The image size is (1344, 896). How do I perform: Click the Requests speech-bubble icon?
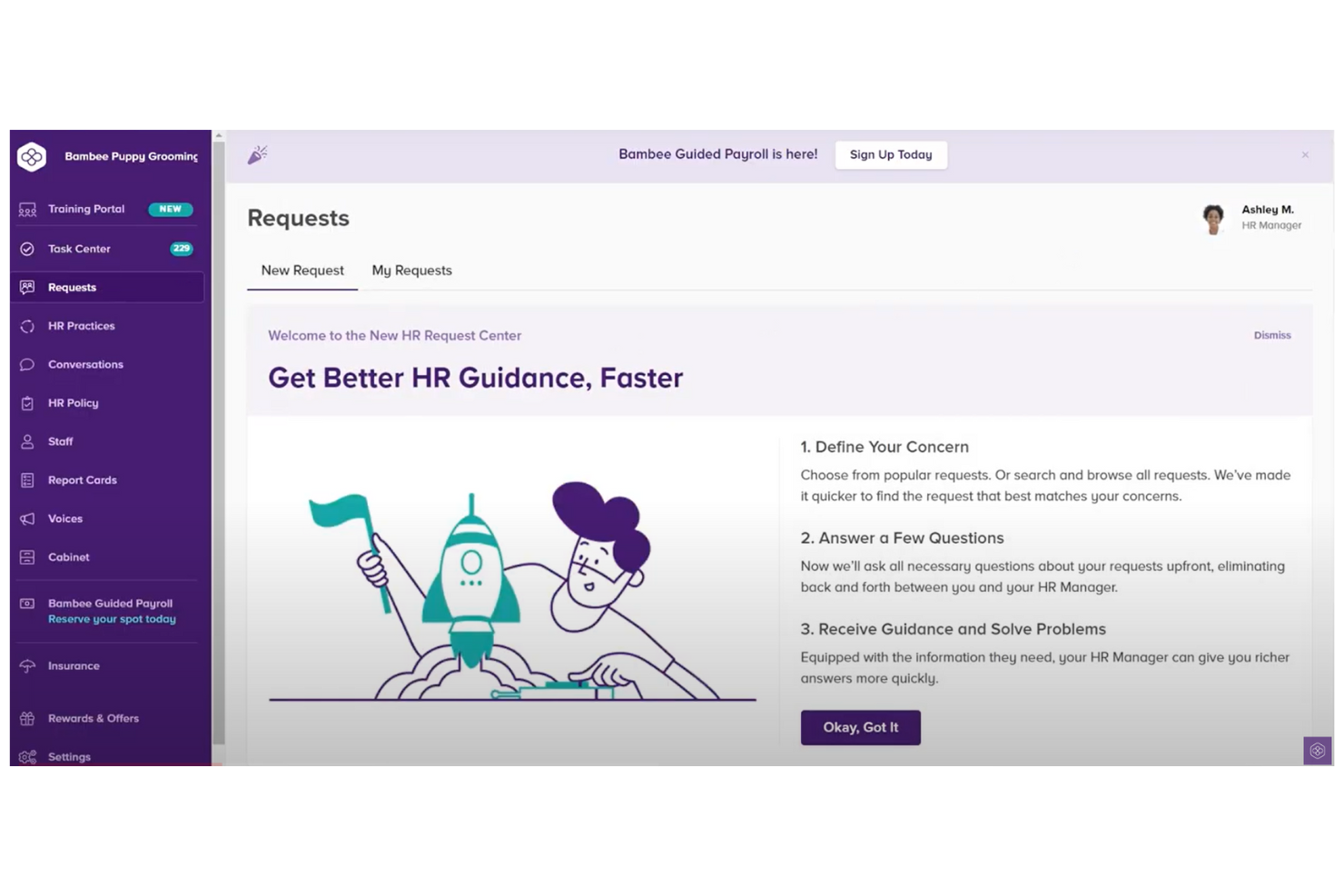[x=27, y=287]
